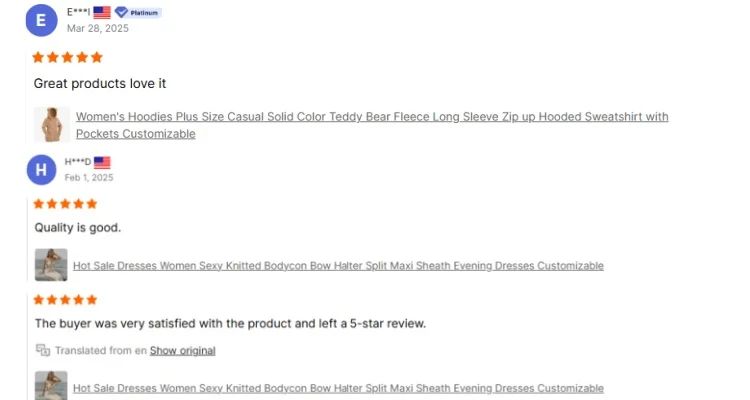Open the dress thumbnail below "Show original"
750x400 pixels.
pyautogui.click(x=51, y=386)
